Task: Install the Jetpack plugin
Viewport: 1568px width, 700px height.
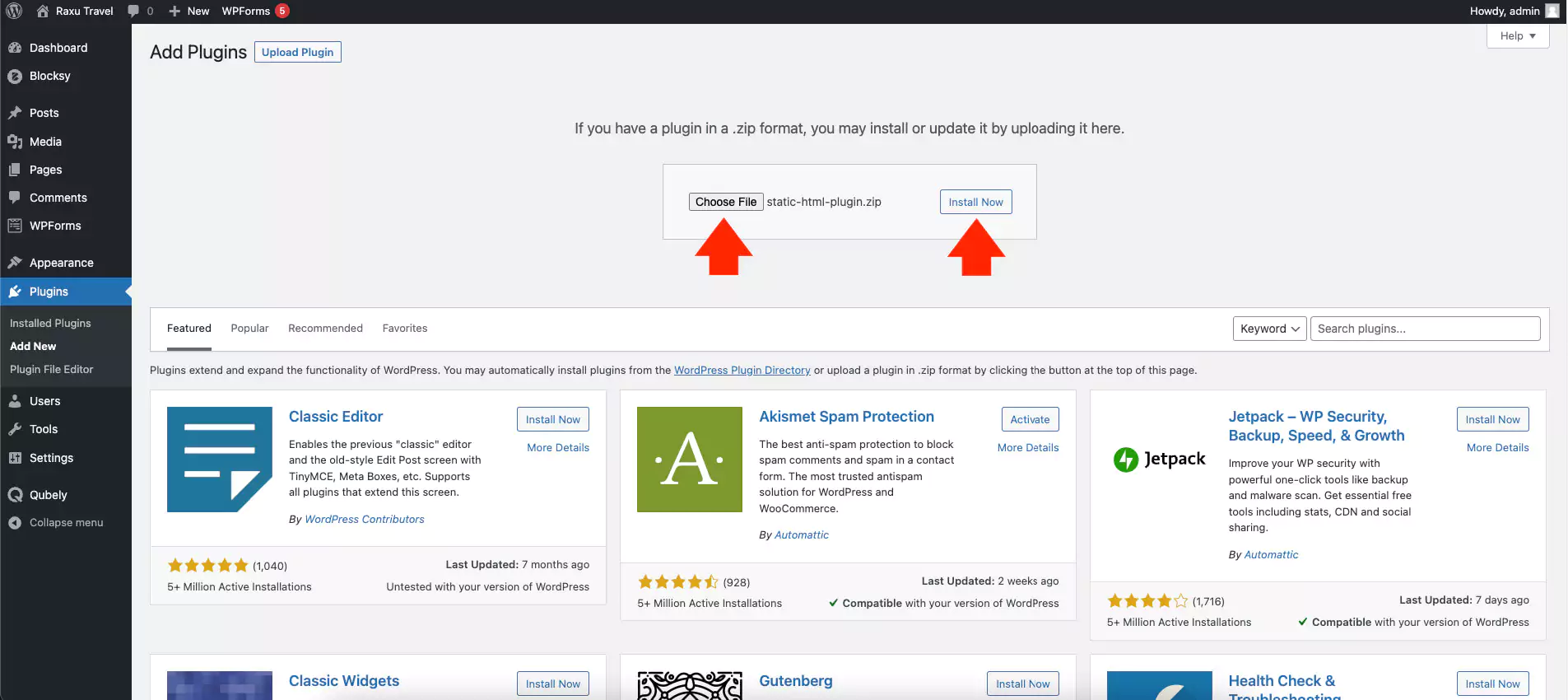Action: [1493, 419]
